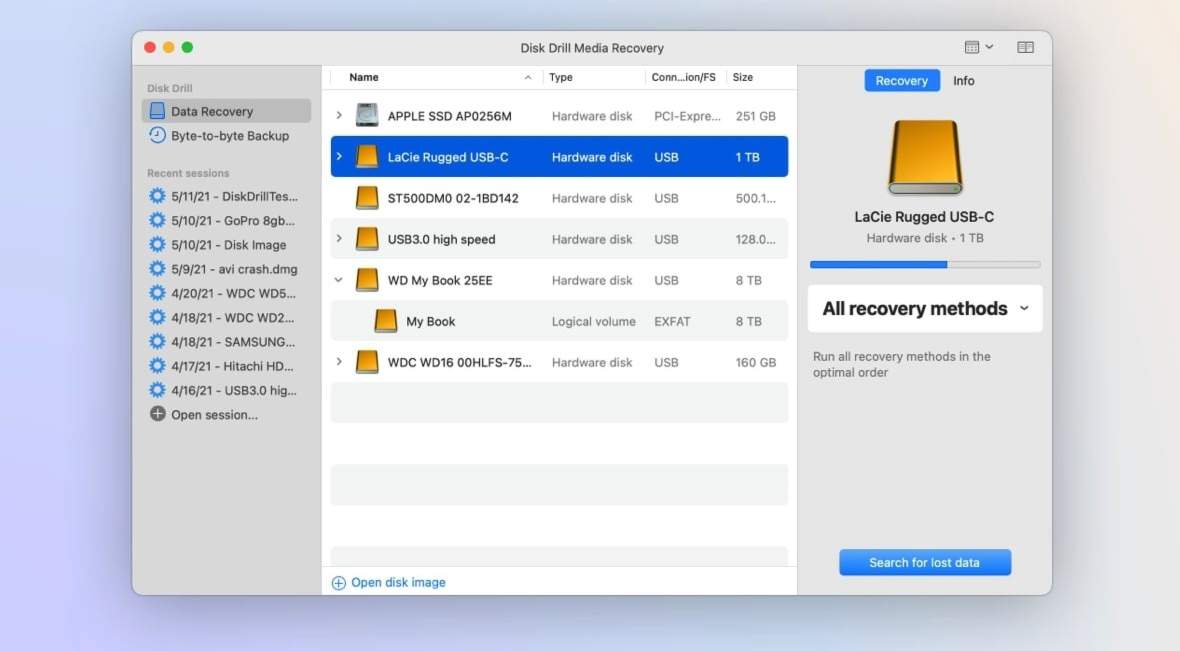
Task: Select Data Recovery in the sidebar
Action: click(227, 111)
